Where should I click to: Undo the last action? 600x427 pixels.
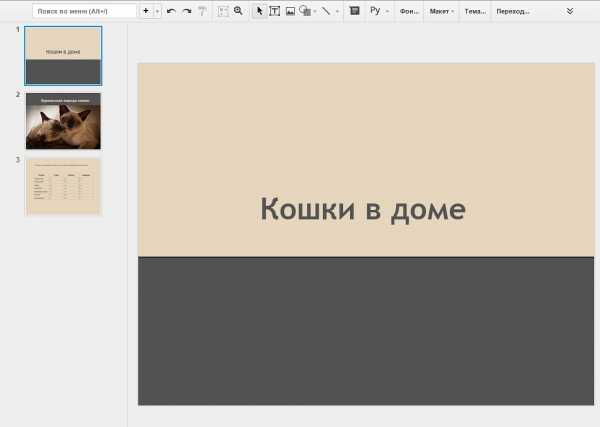click(x=171, y=11)
